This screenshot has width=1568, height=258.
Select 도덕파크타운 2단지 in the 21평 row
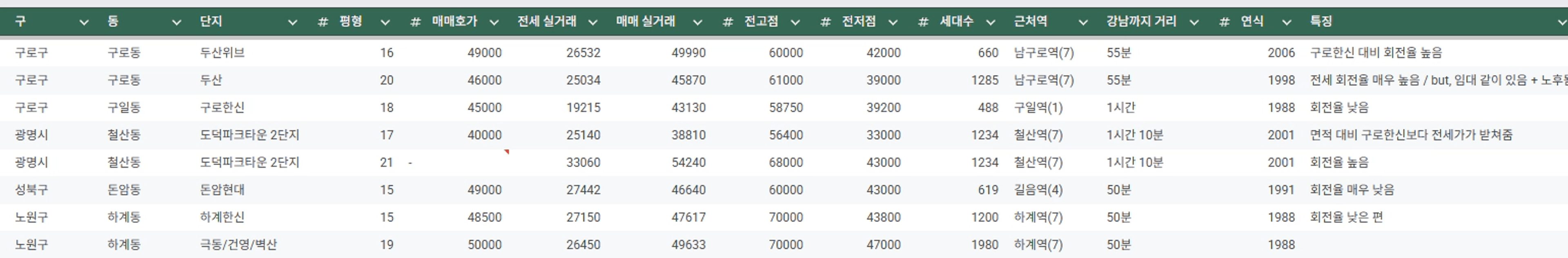249,162
